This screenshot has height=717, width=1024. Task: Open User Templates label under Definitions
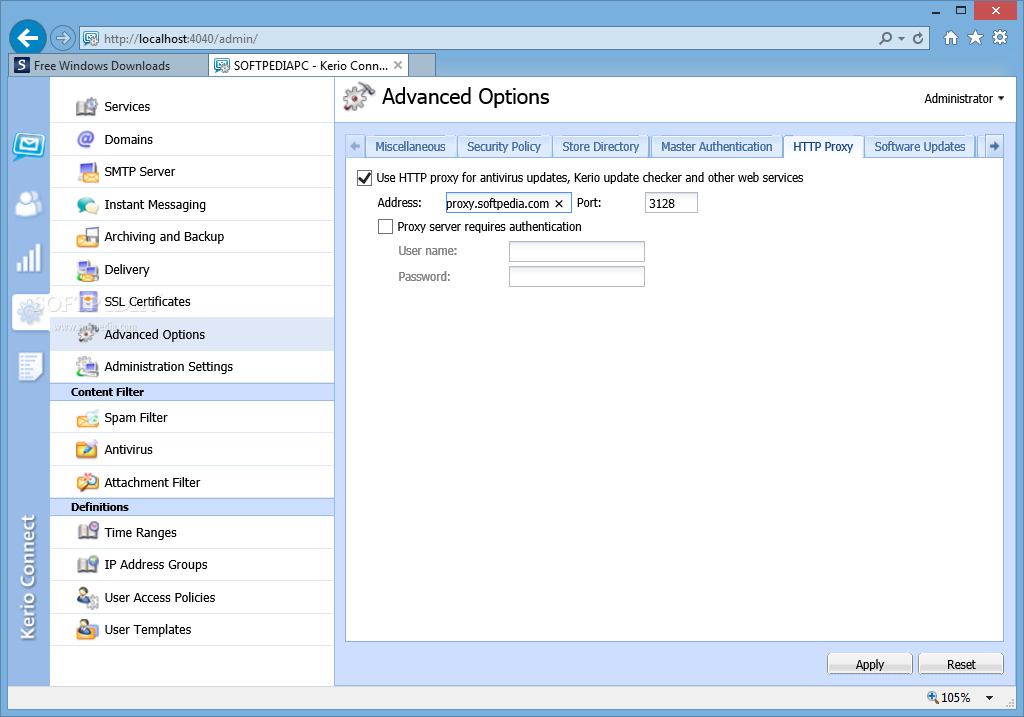(148, 629)
